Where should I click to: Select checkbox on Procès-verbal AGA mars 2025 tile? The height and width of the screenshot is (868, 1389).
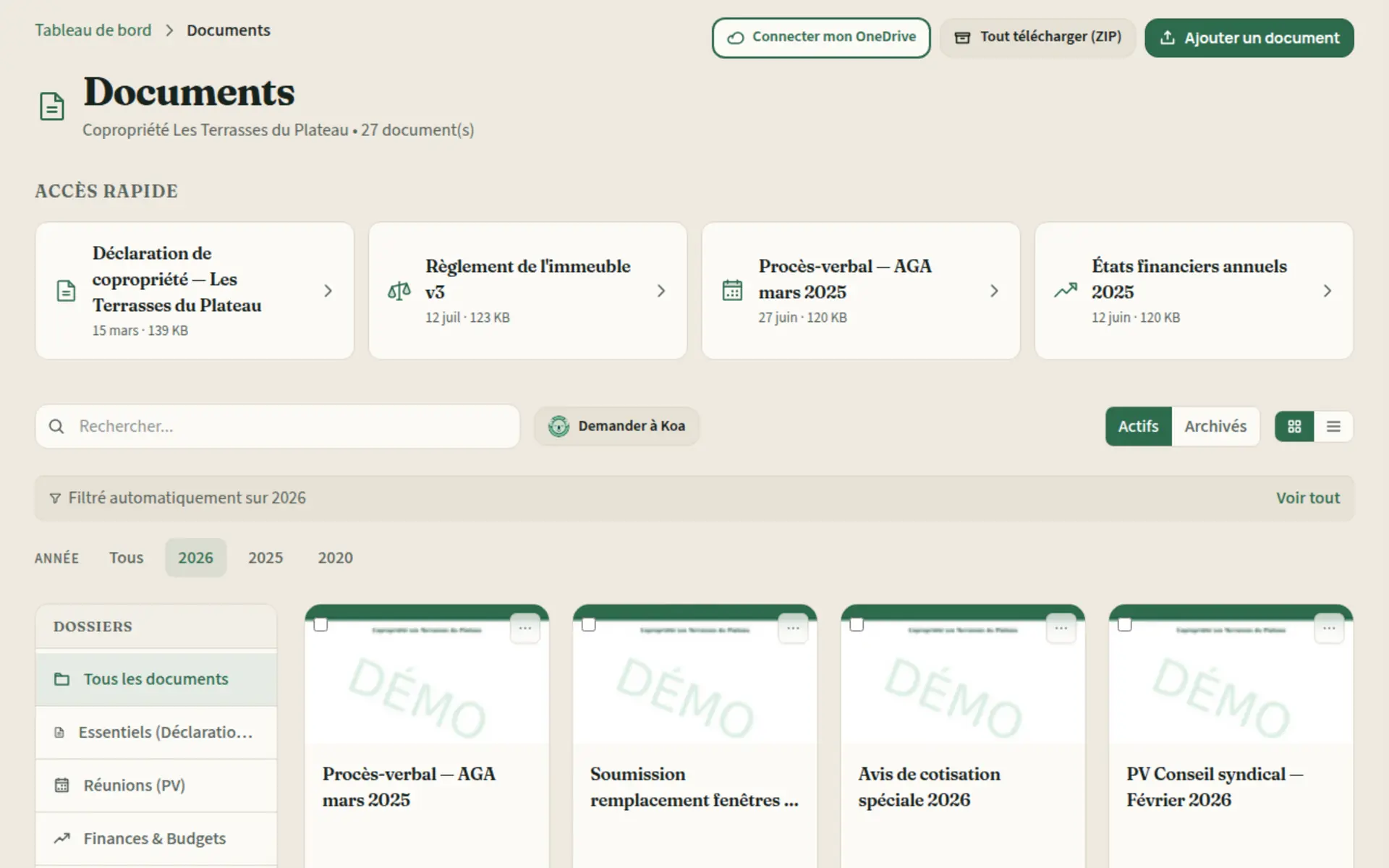coord(320,624)
